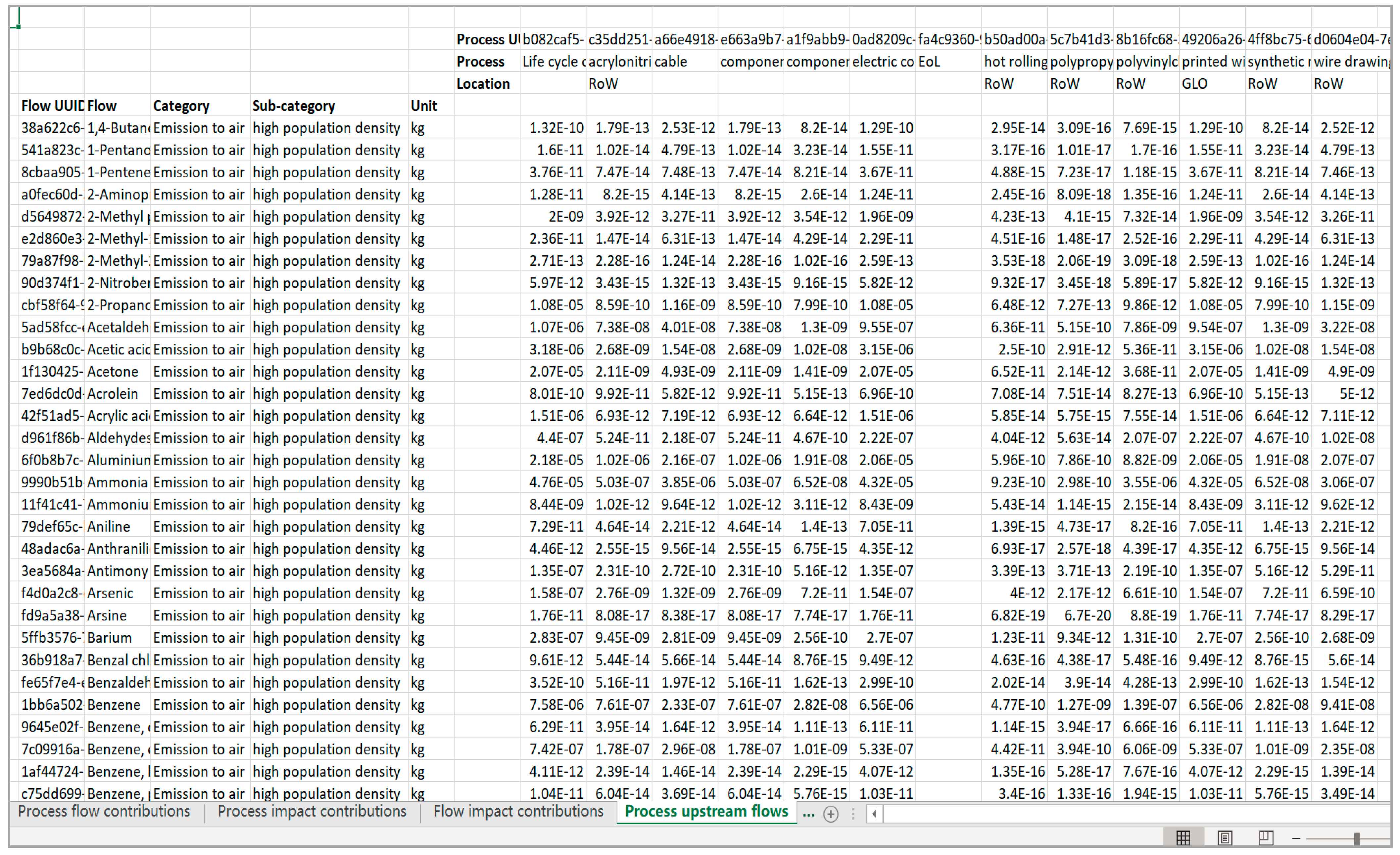
Task: Select the Unit header cell
Action: point(431,106)
